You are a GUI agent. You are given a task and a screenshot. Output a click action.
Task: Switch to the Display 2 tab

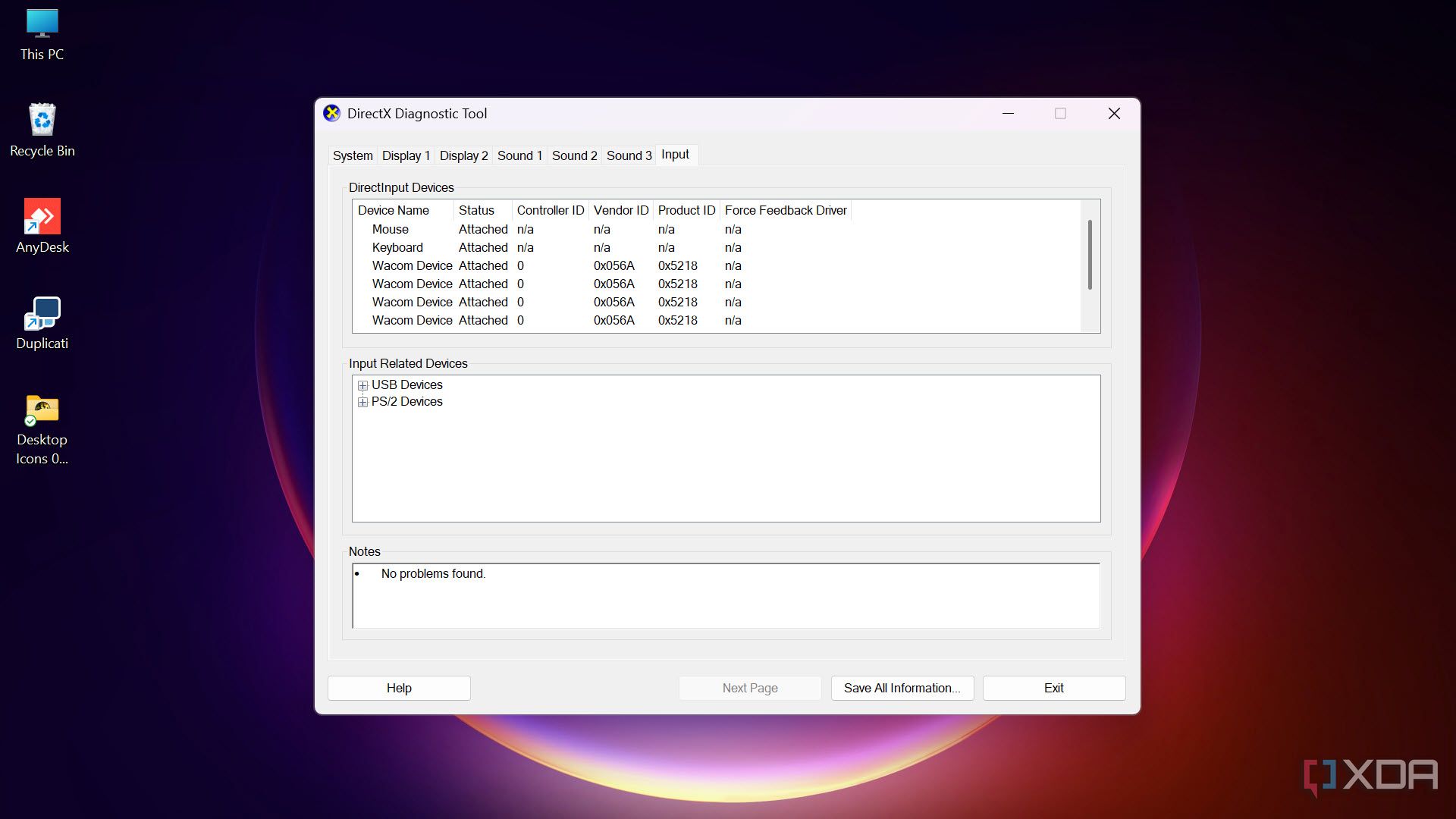(463, 155)
